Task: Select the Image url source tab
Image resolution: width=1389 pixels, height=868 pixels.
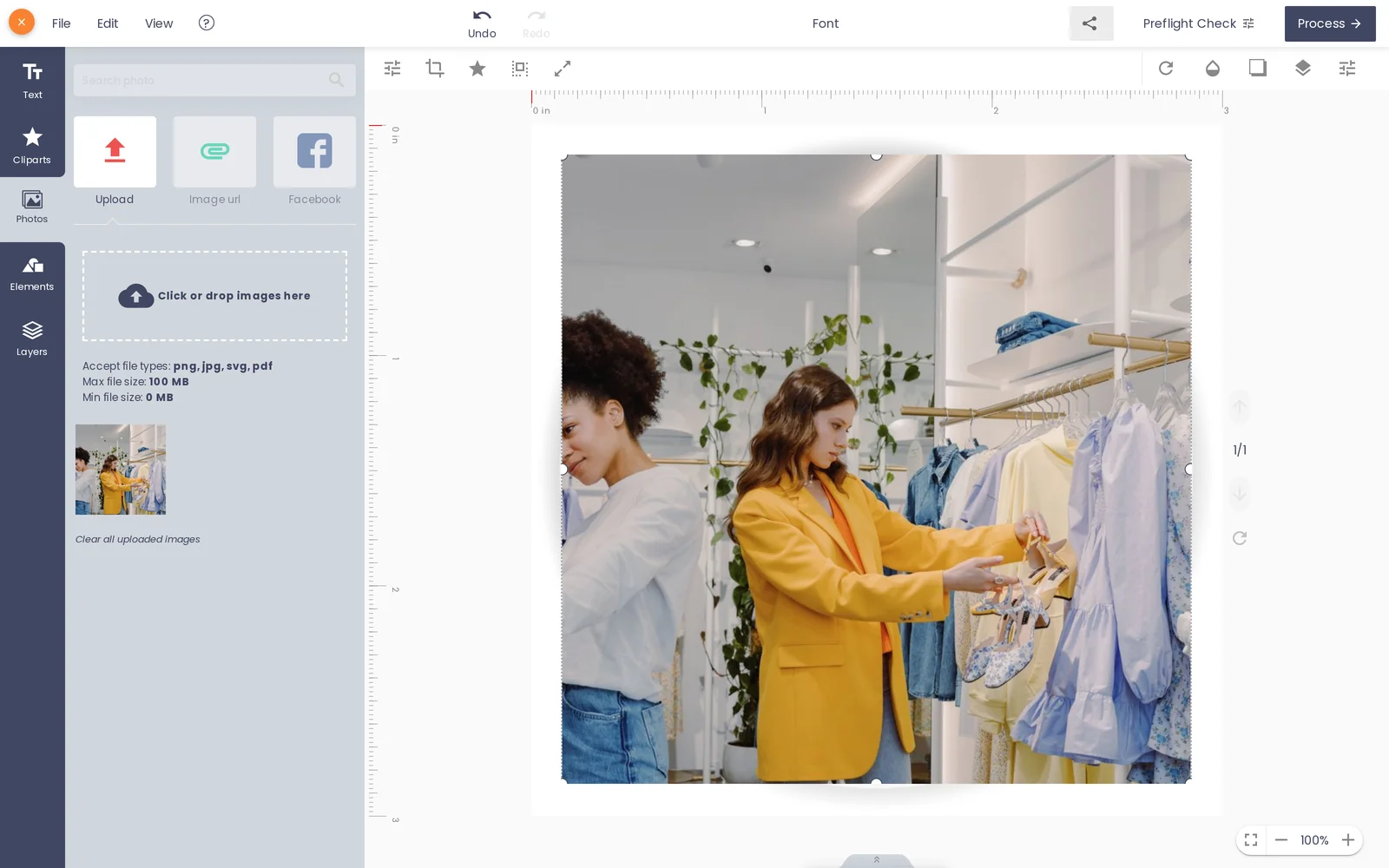Action: click(214, 161)
